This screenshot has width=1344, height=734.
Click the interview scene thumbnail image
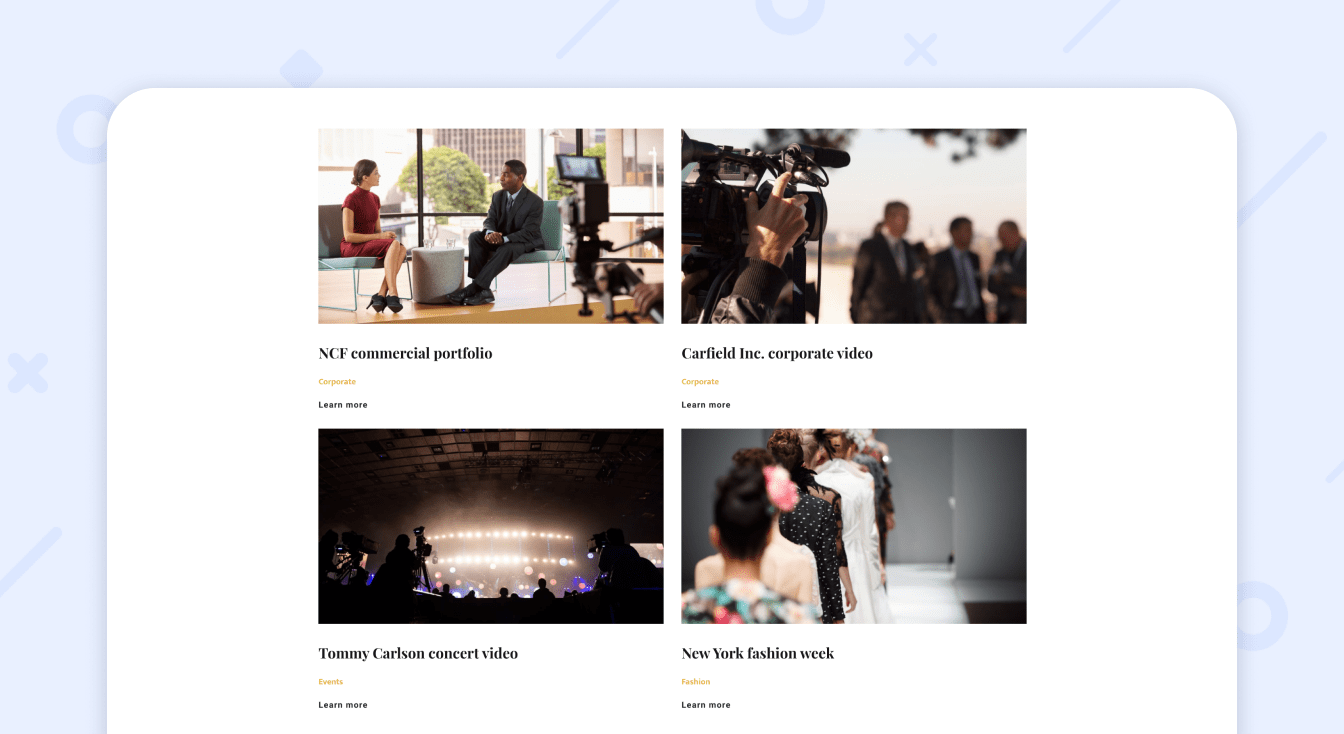(490, 225)
